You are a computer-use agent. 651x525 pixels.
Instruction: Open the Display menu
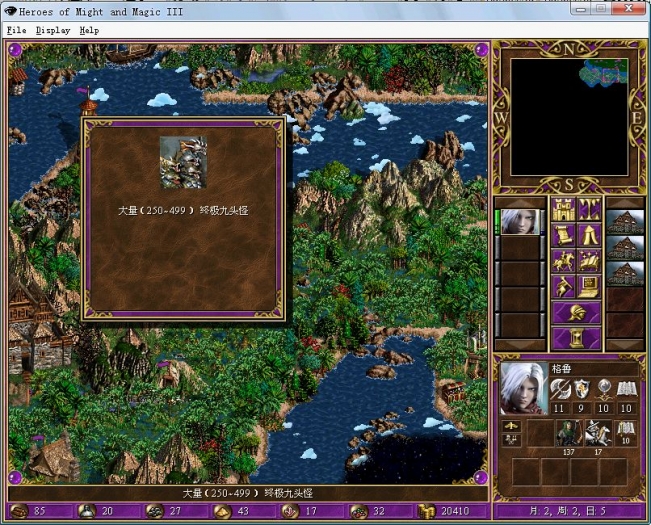pyautogui.click(x=53, y=30)
